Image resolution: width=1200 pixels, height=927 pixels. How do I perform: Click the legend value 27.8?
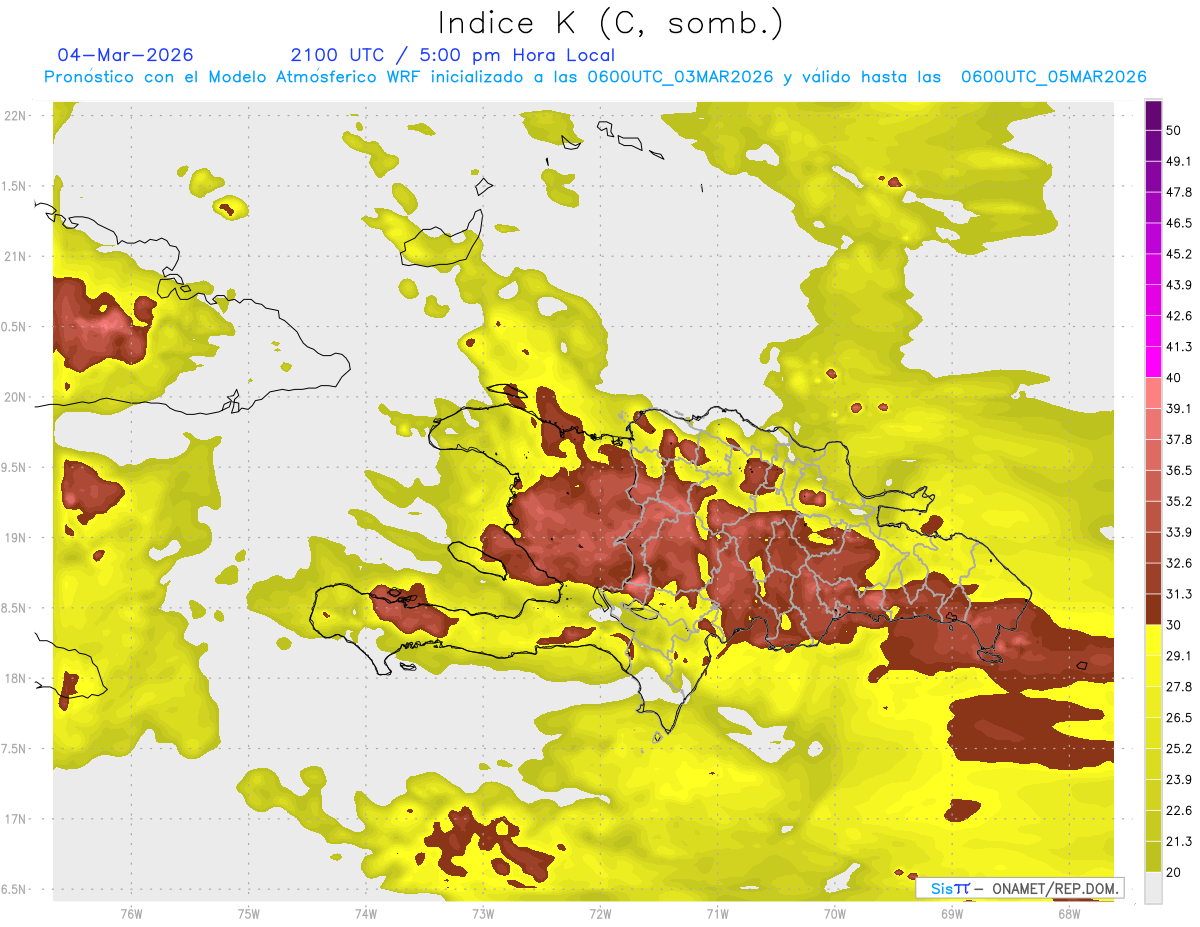[1179, 687]
